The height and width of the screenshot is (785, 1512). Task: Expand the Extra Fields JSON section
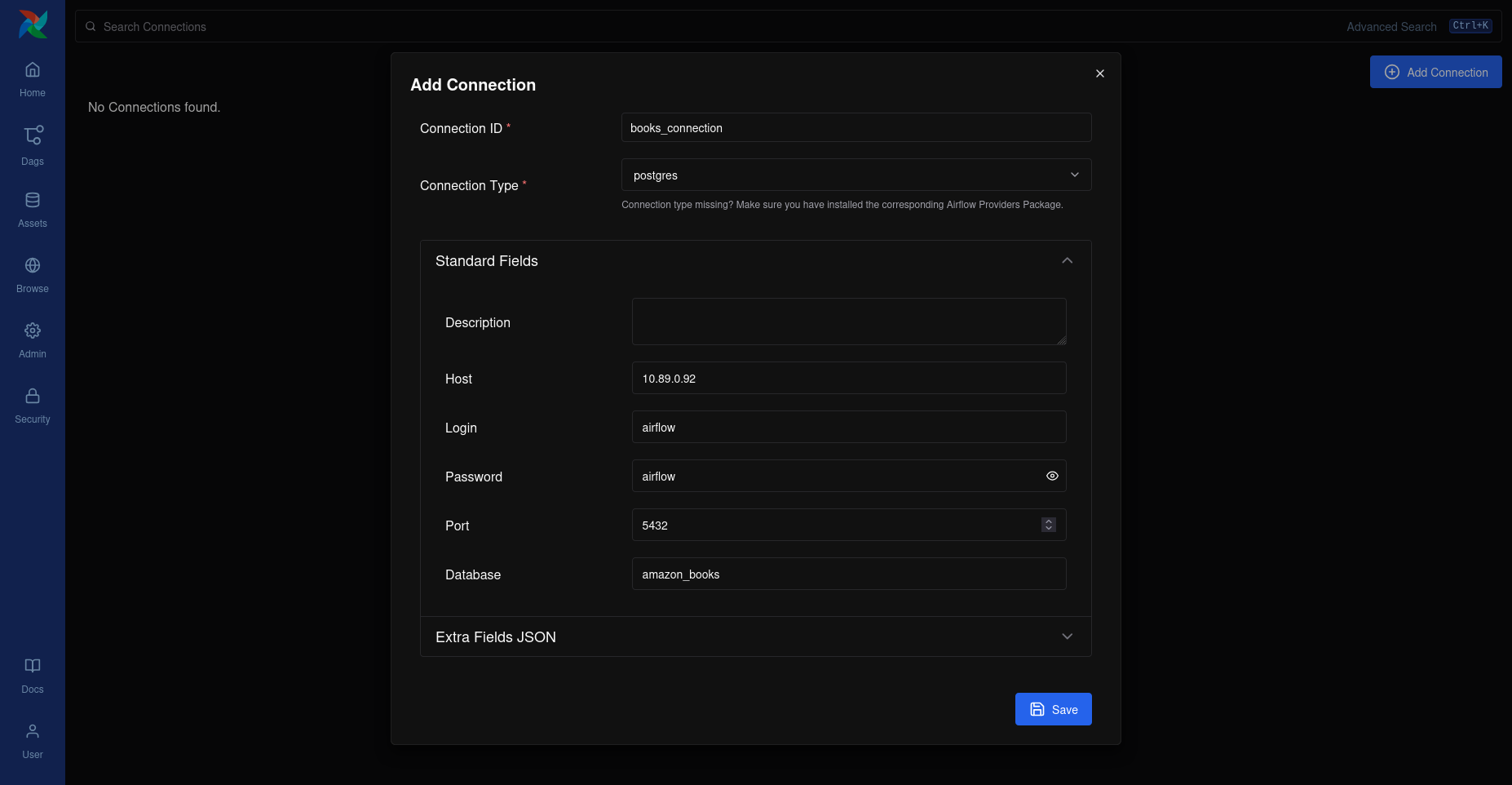tap(755, 636)
